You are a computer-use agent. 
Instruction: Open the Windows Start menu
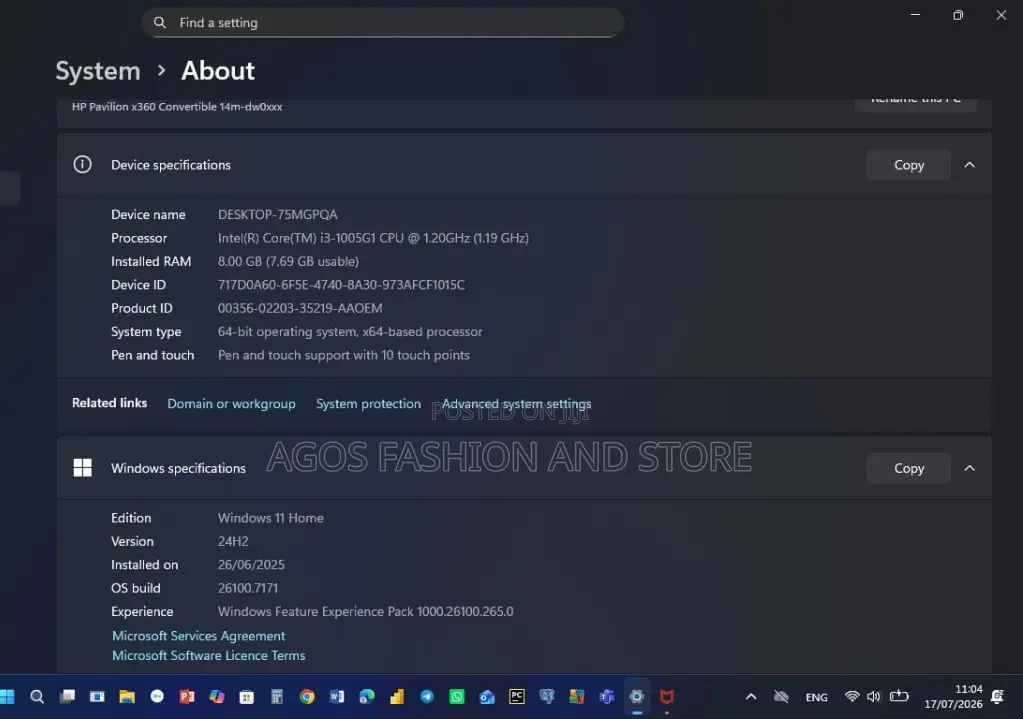(x=7, y=697)
